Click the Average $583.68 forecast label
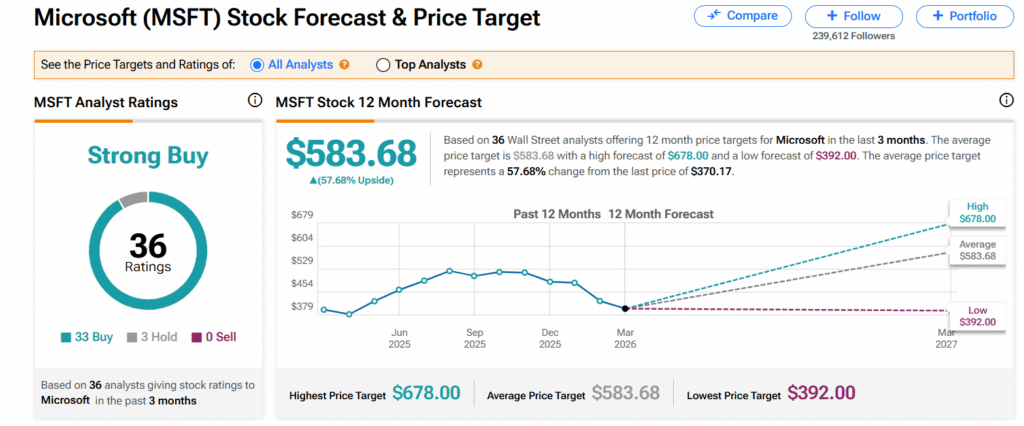 pos(975,250)
